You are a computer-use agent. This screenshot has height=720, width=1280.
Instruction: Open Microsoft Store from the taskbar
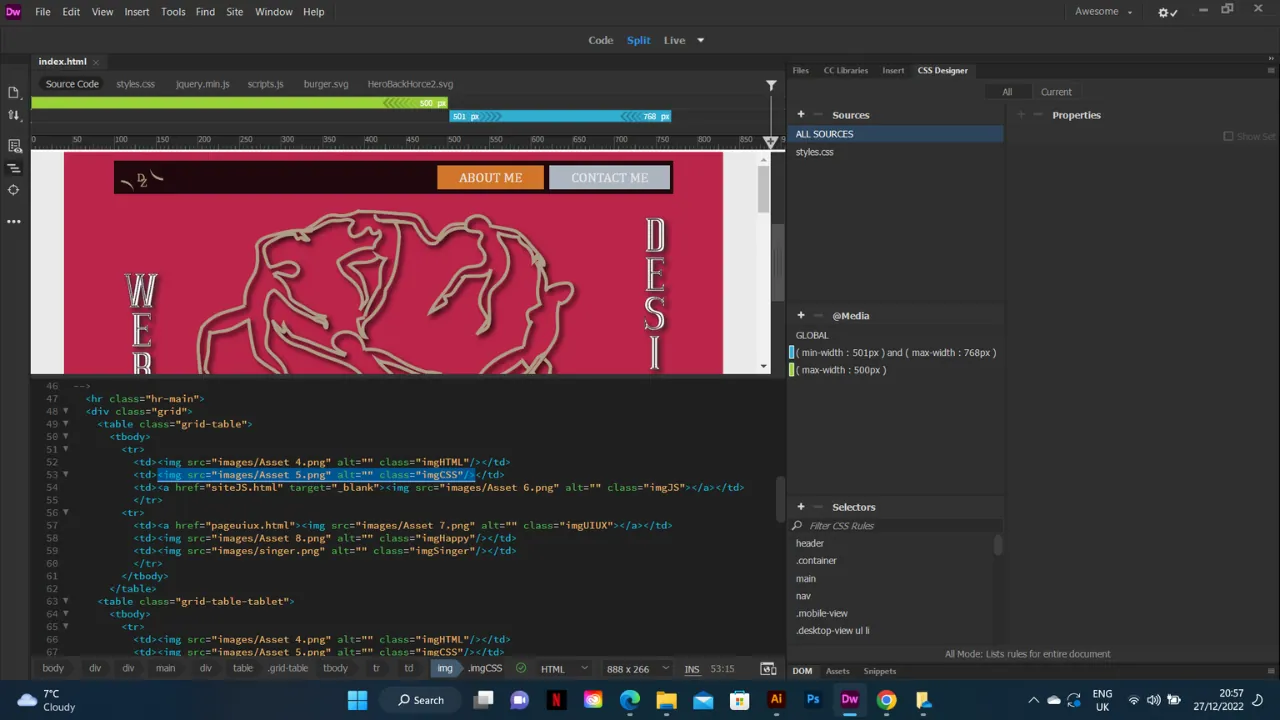[x=739, y=700]
